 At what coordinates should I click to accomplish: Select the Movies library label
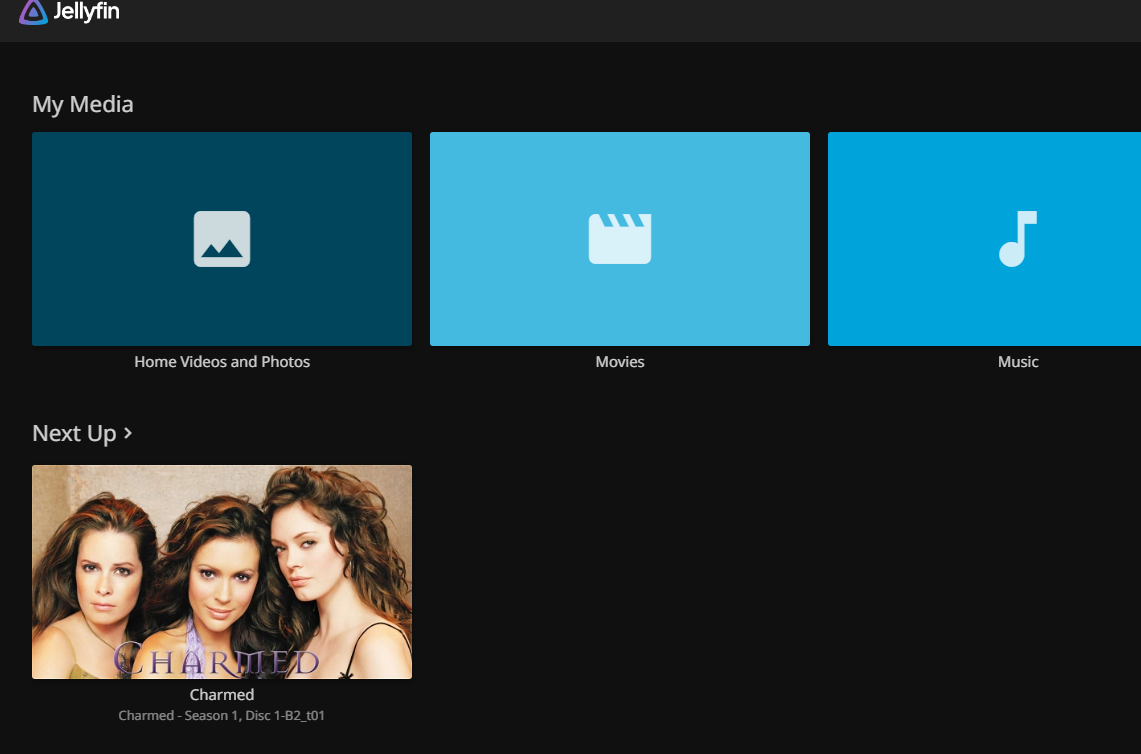(x=620, y=362)
